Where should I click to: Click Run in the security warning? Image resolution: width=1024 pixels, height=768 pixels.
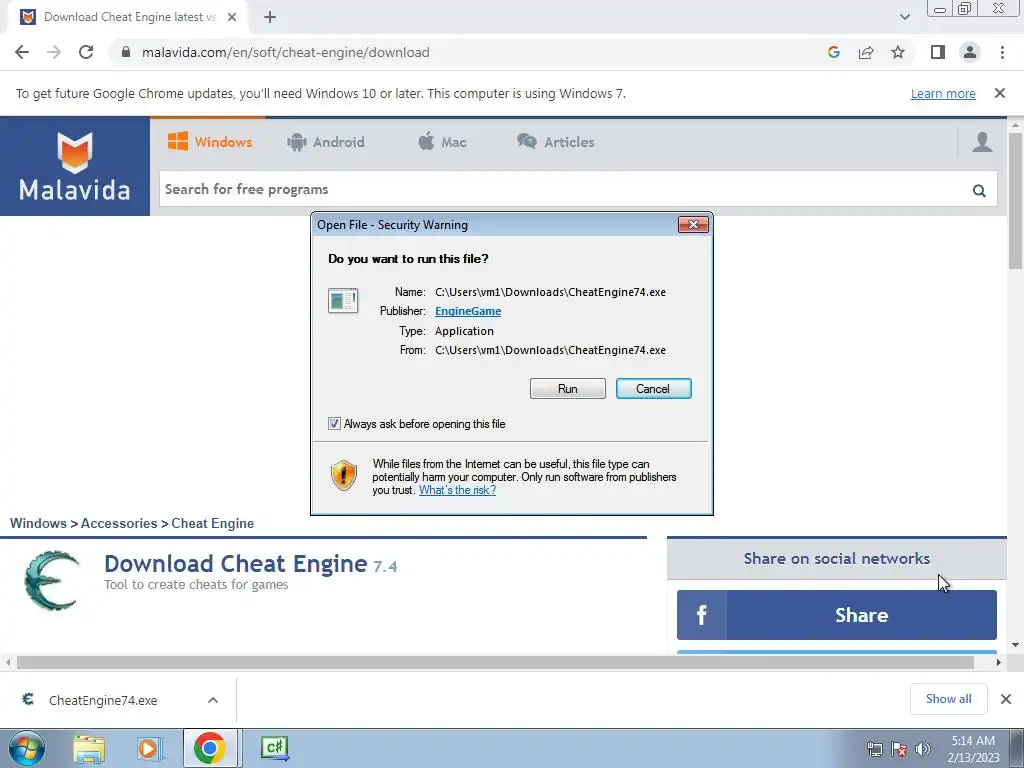click(568, 389)
